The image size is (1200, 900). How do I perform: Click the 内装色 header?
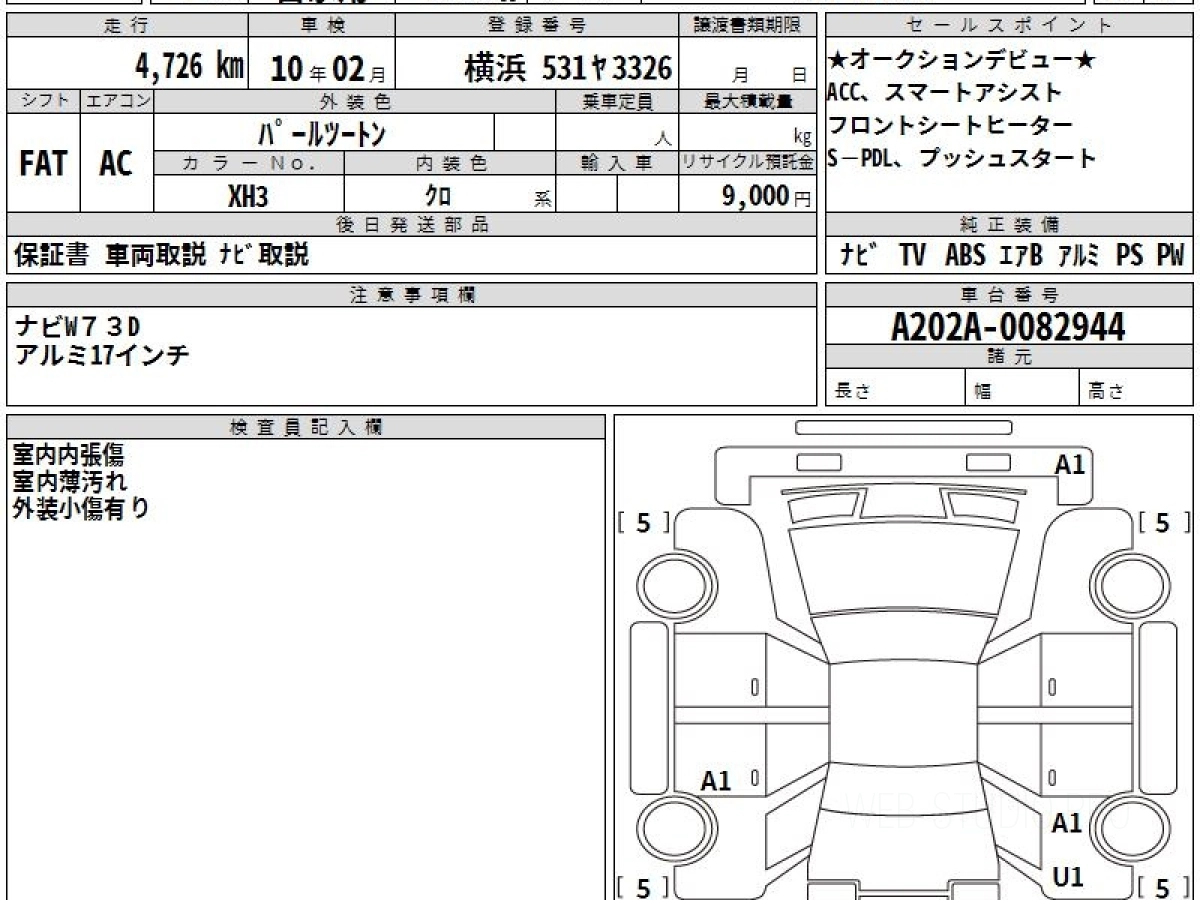pos(450,163)
